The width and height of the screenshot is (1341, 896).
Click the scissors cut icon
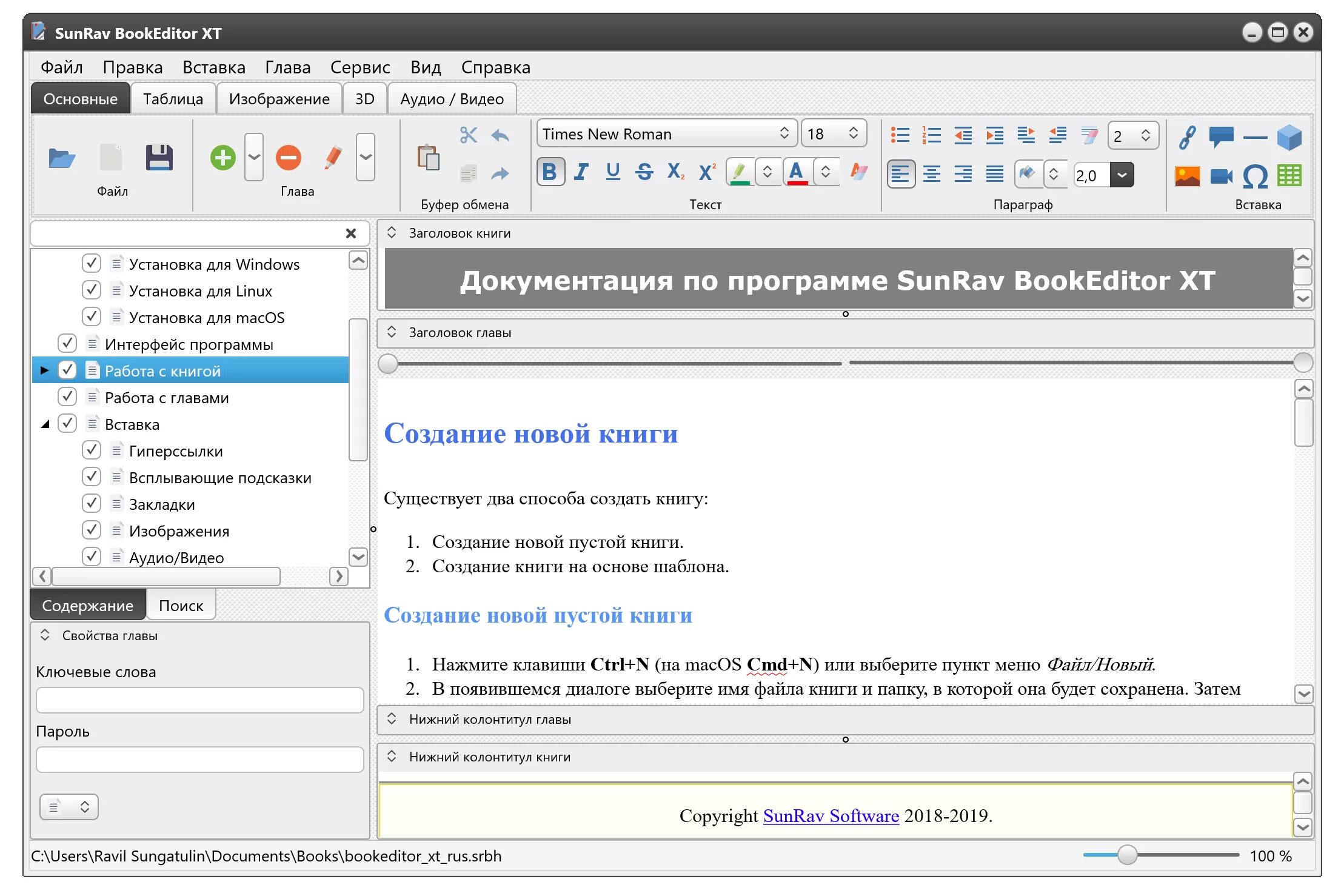[468, 135]
